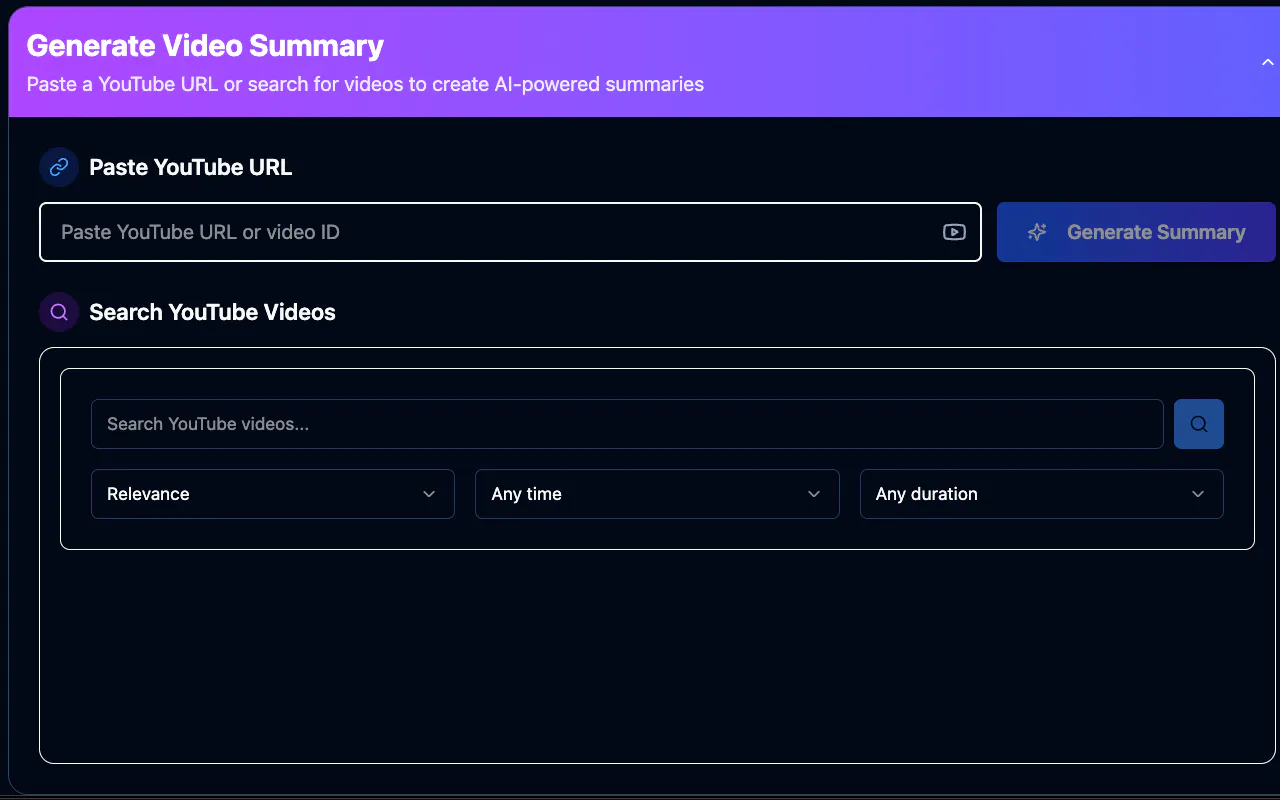
Task: Click the Paste YouTube URL section label
Action: pyautogui.click(x=191, y=167)
